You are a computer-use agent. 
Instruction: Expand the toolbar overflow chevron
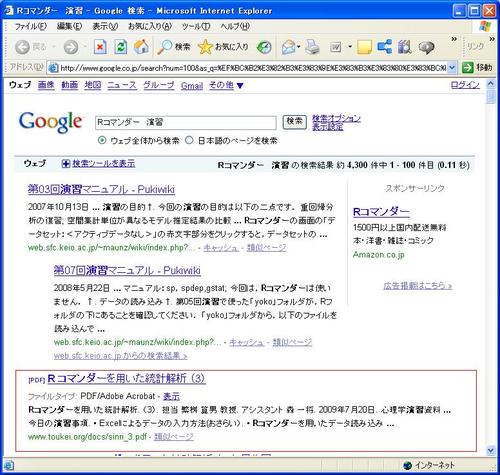[x=454, y=39]
